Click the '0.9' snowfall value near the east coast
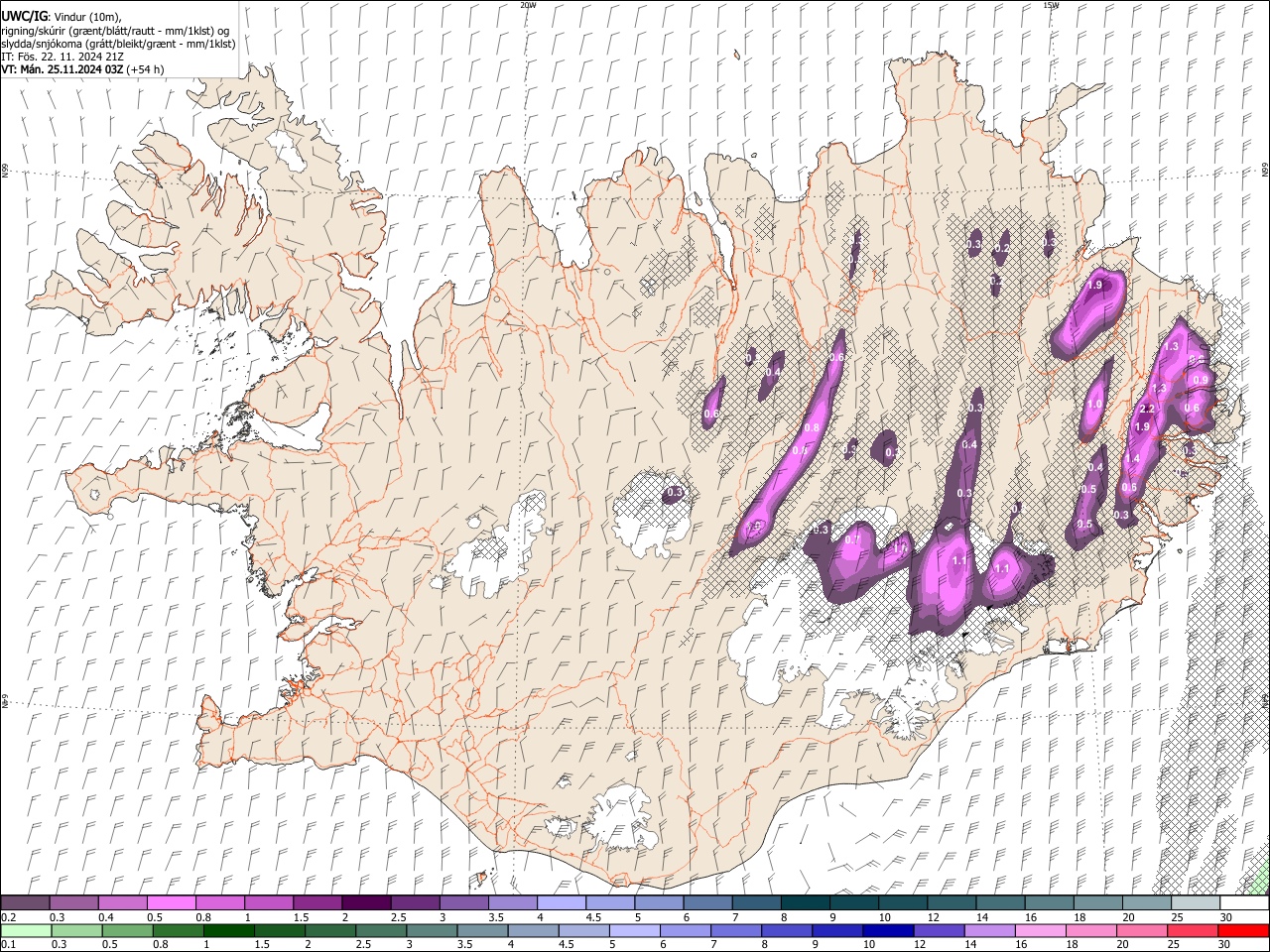 (1201, 380)
